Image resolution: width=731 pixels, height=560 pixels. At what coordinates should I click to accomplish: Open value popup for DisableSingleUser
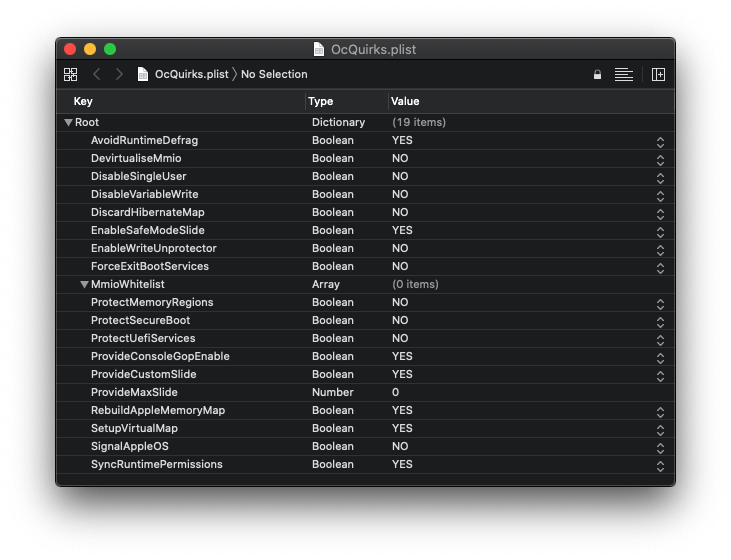coord(660,178)
